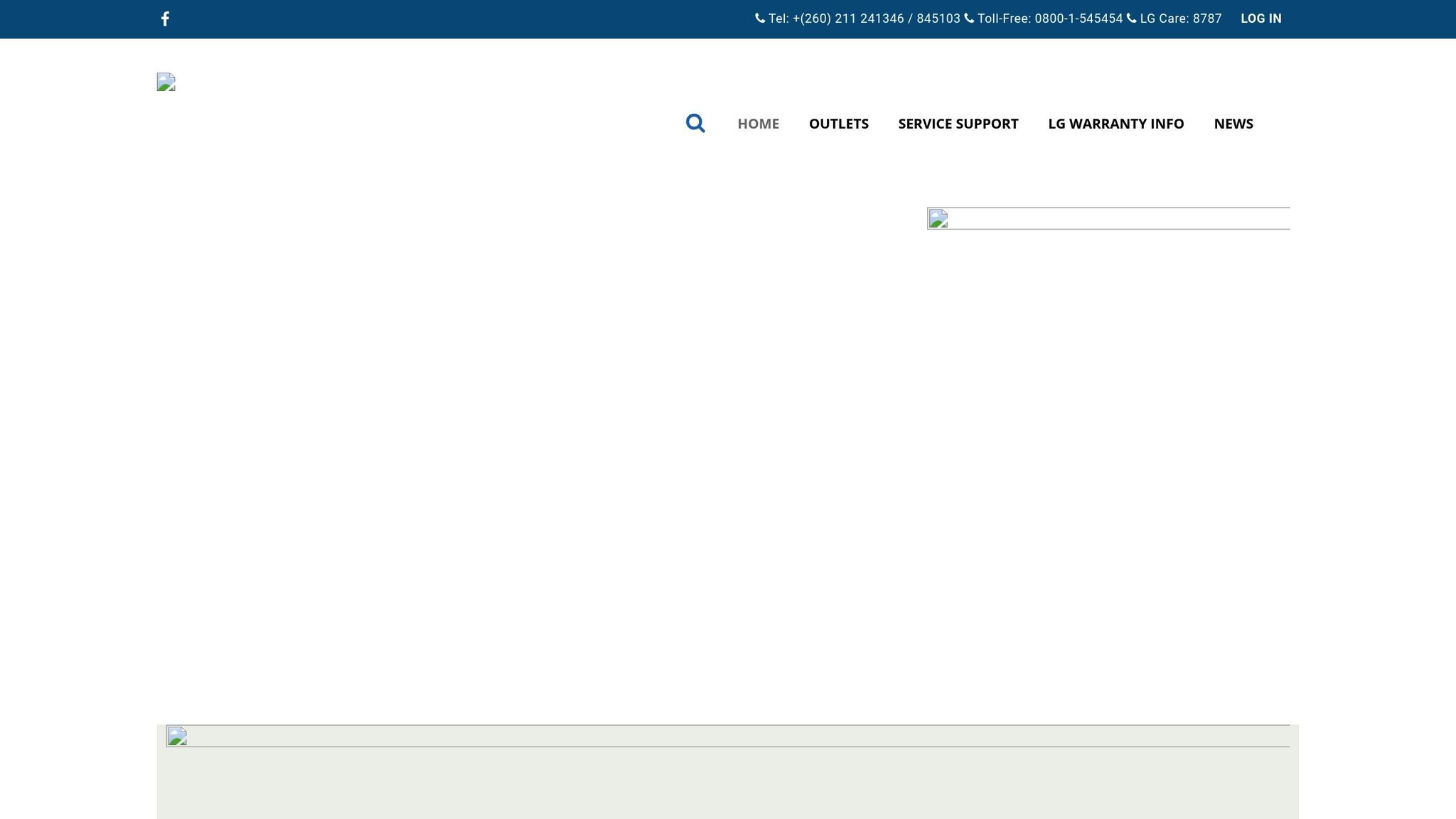Viewport: 1456px width, 819px height.
Task: Open the OUTLETS menu item
Action: coord(838,124)
